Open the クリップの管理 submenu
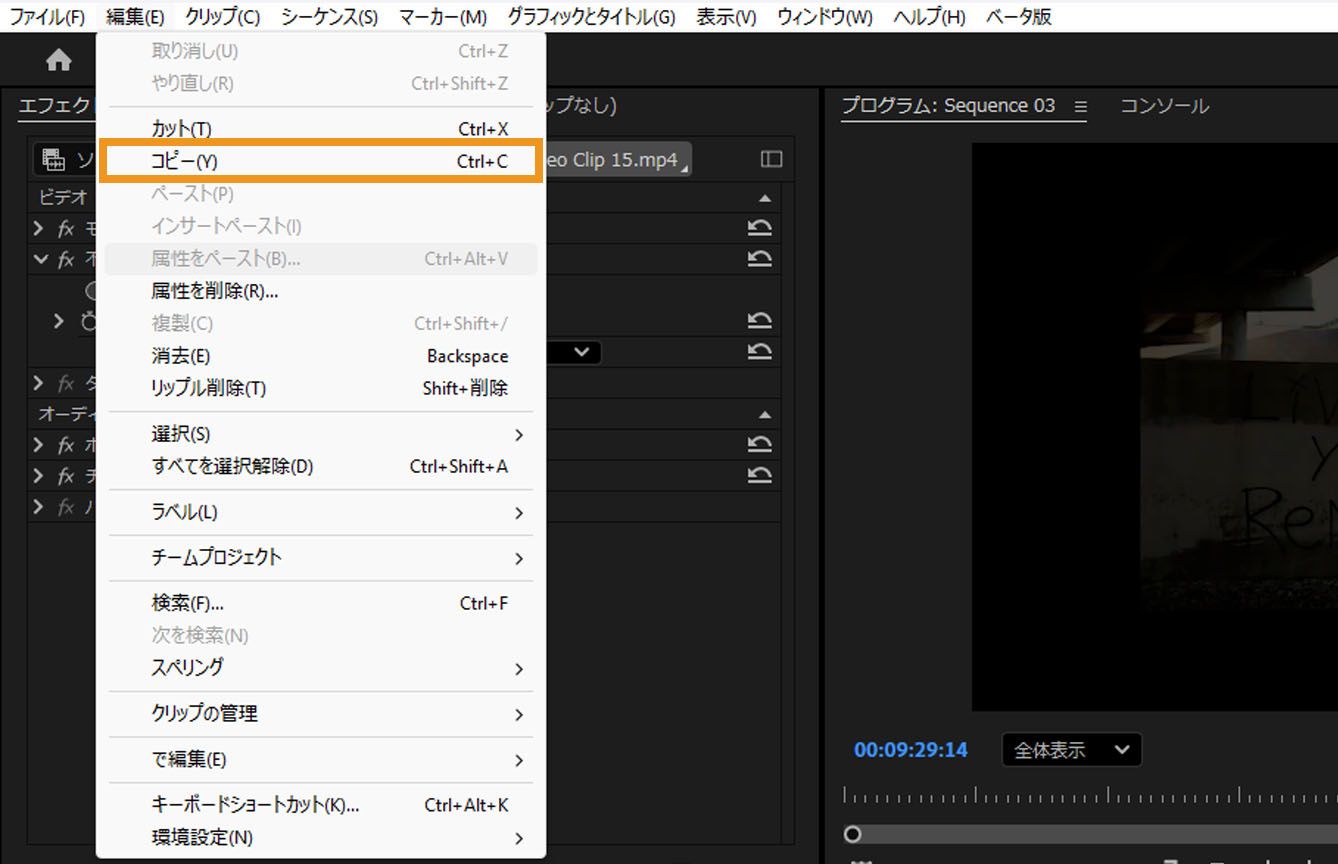 pyautogui.click(x=321, y=714)
